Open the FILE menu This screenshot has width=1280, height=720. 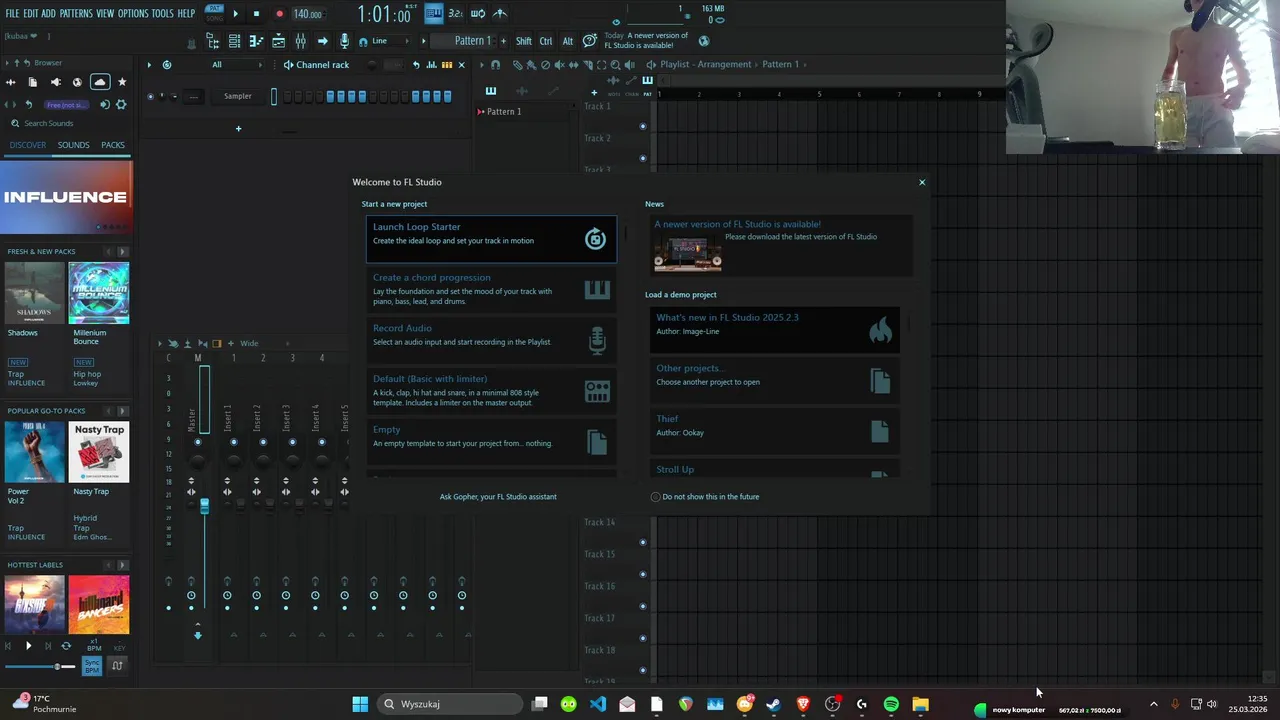tap(12, 14)
